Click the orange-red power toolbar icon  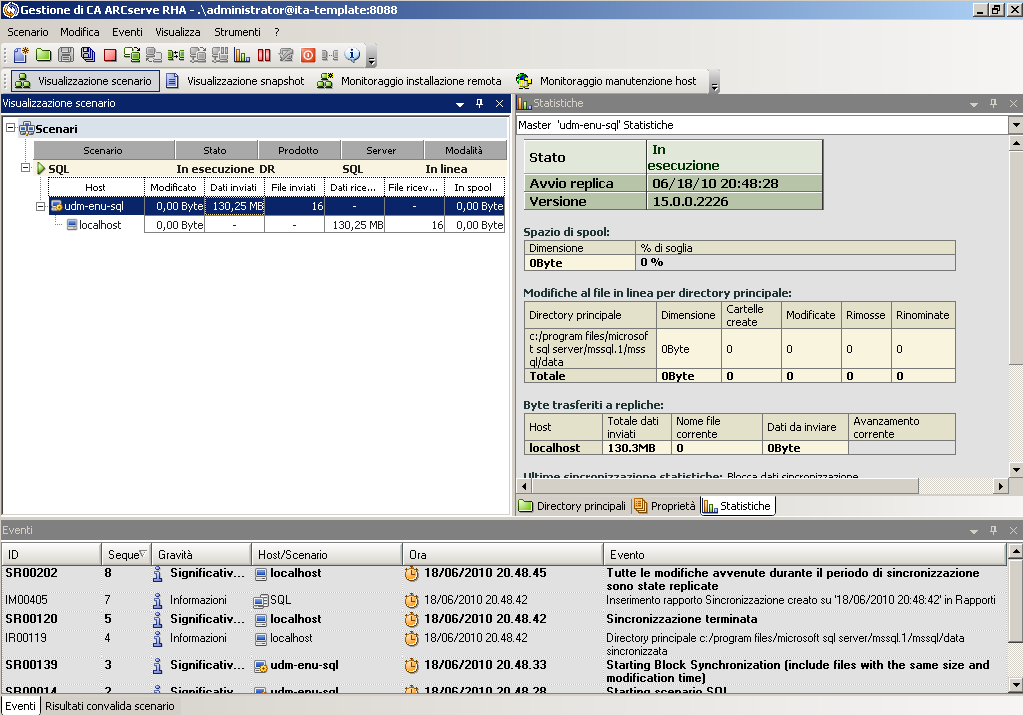pyautogui.click(x=308, y=55)
